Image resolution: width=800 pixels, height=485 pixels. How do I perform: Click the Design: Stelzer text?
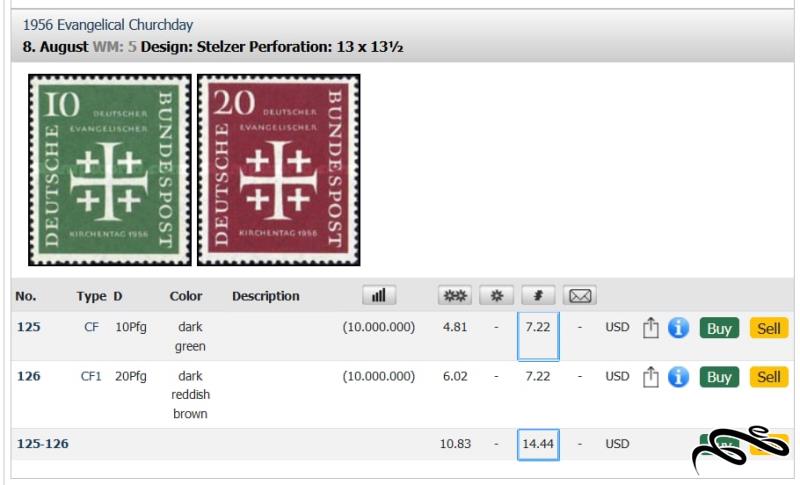pyautogui.click(x=193, y=47)
